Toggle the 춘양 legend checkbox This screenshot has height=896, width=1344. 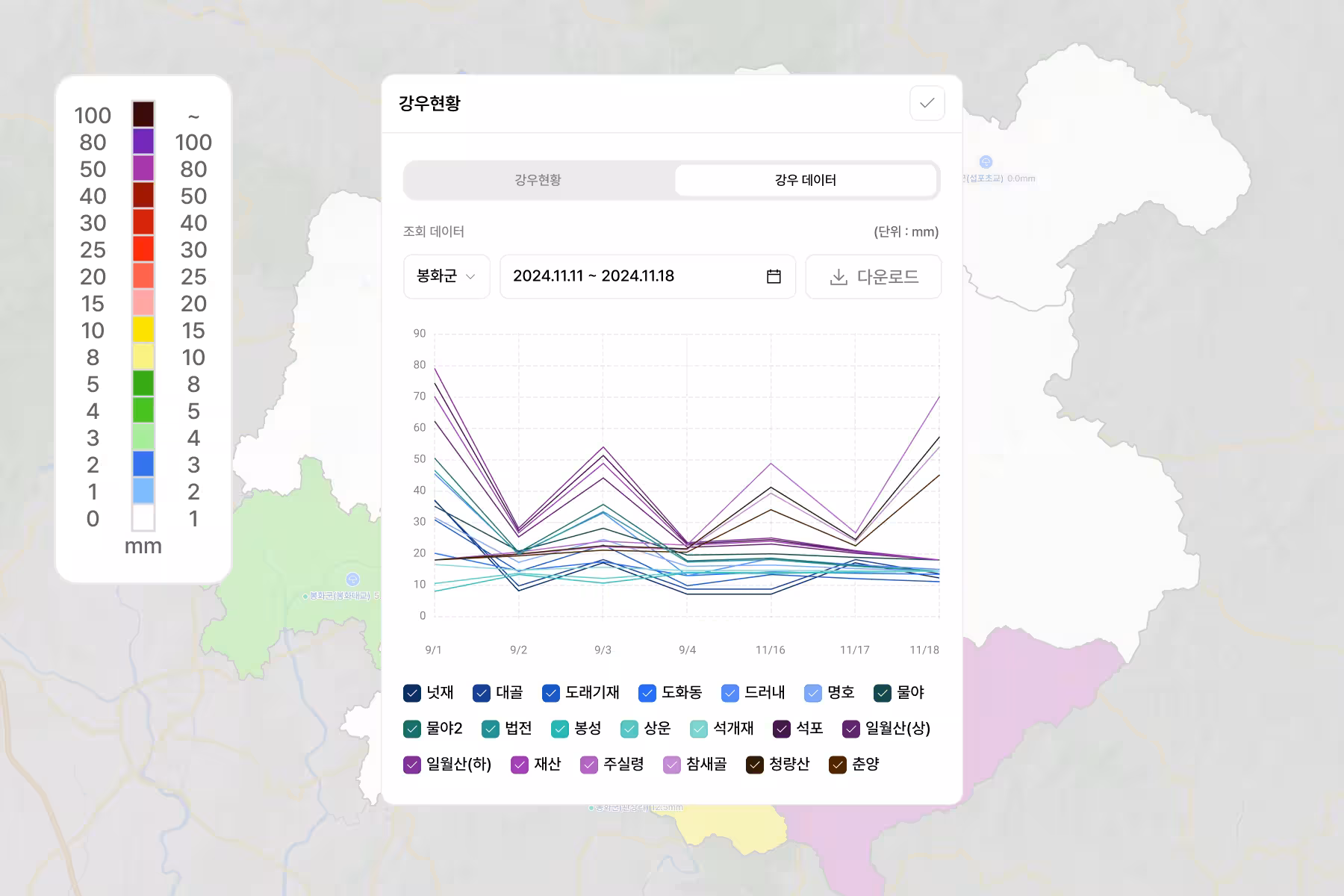click(x=838, y=765)
